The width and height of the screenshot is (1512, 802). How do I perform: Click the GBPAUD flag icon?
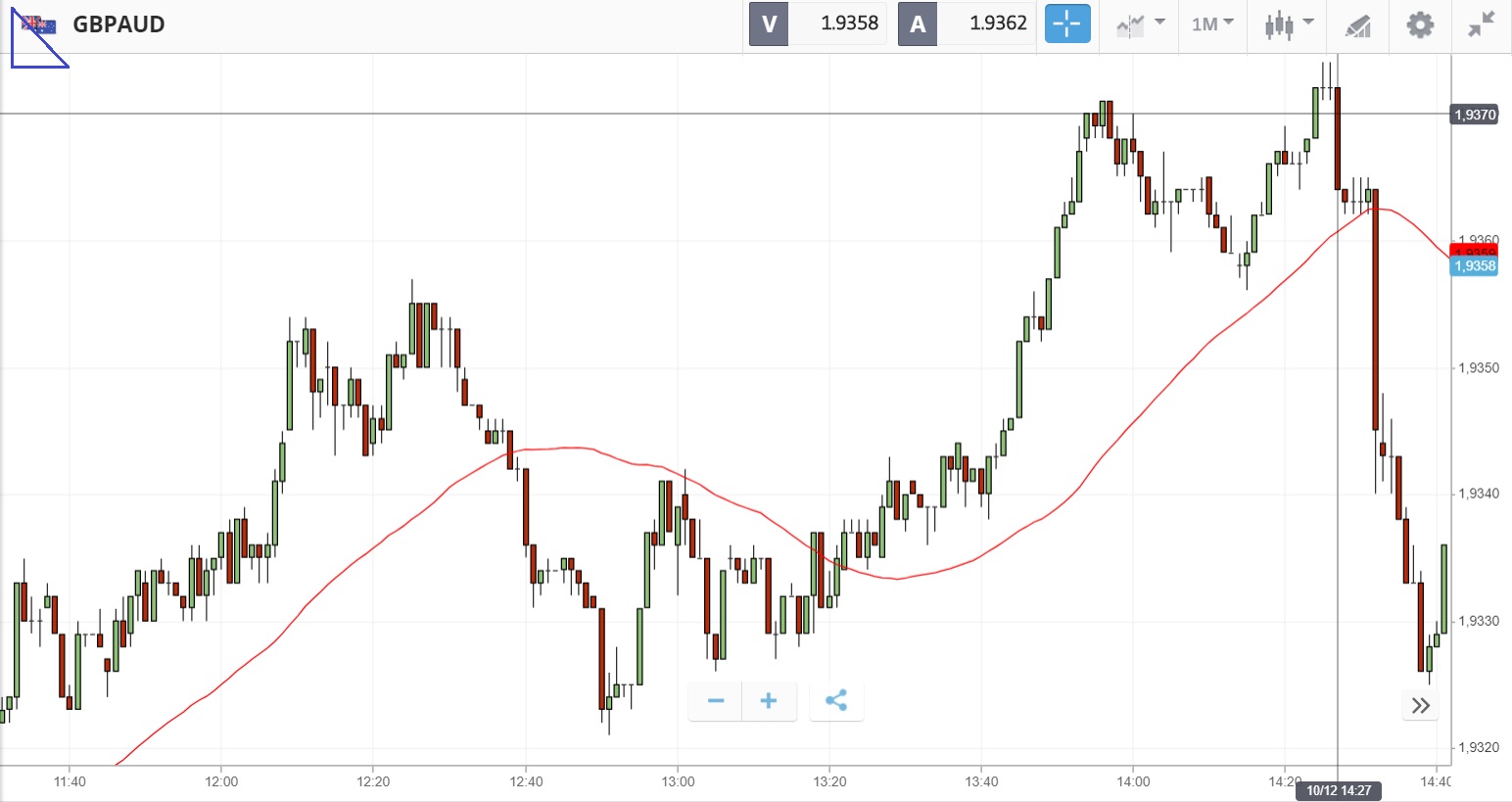coord(39,24)
